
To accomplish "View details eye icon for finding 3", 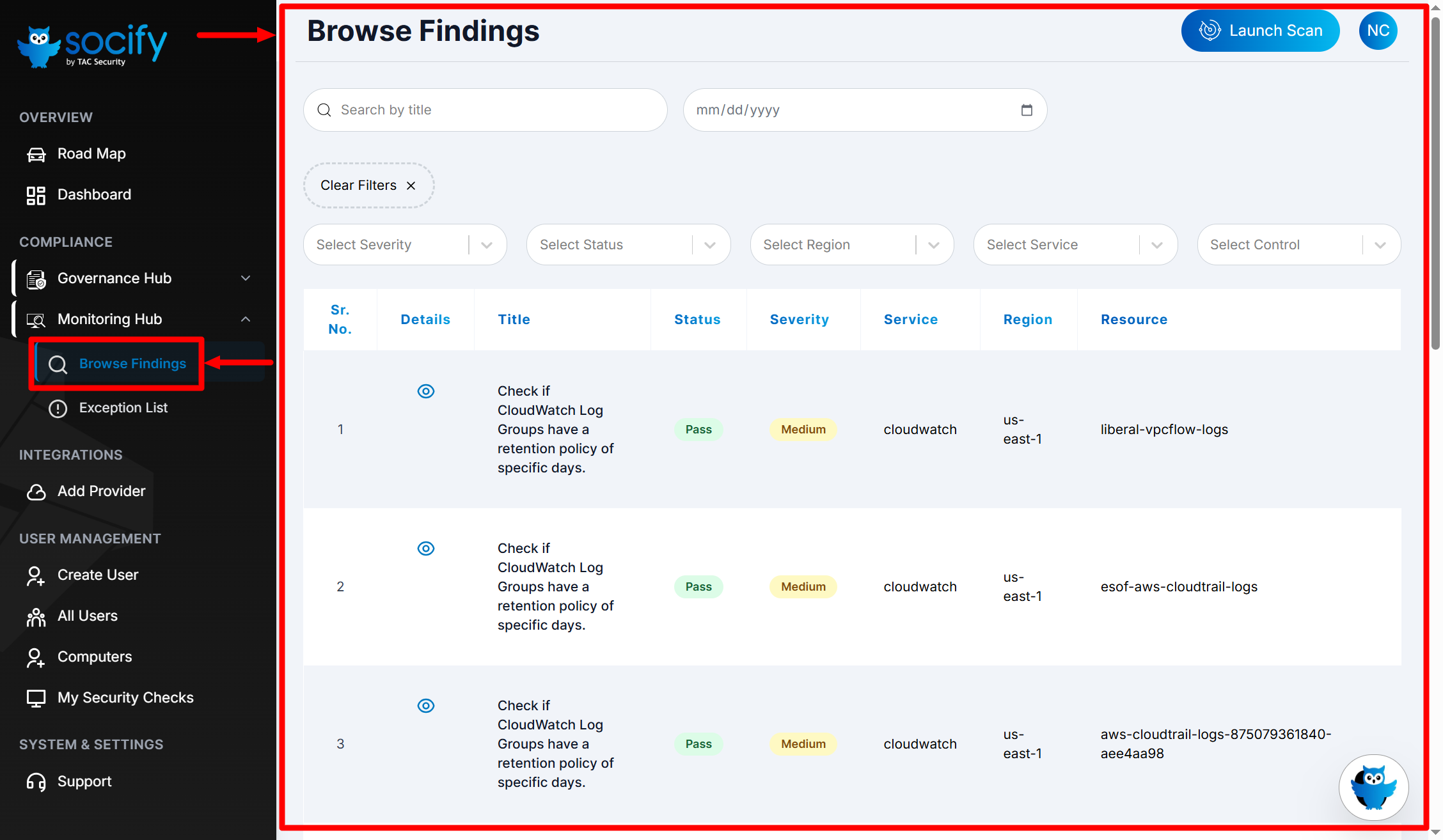I will pos(425,706).
